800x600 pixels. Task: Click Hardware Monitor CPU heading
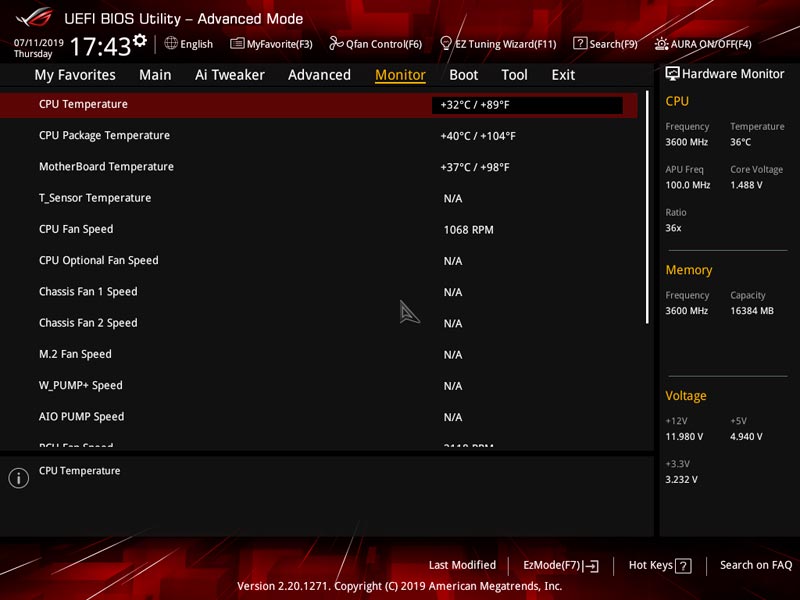(677, 102)
